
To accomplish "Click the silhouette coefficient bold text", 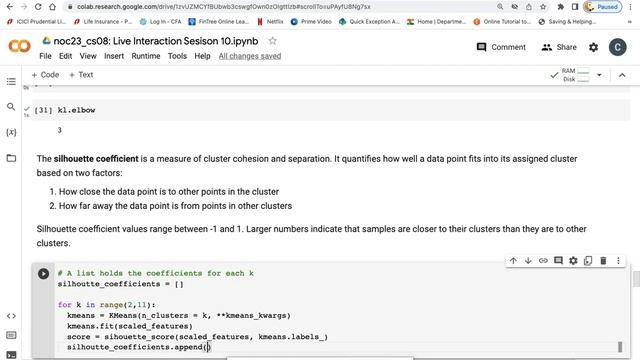I will tap(96, 159).
